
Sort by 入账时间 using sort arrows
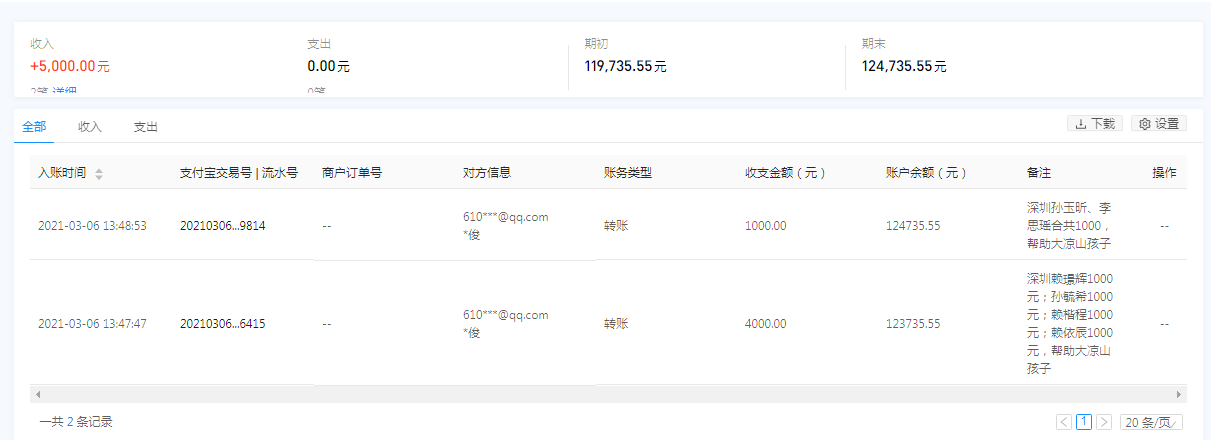coord(99,174)
